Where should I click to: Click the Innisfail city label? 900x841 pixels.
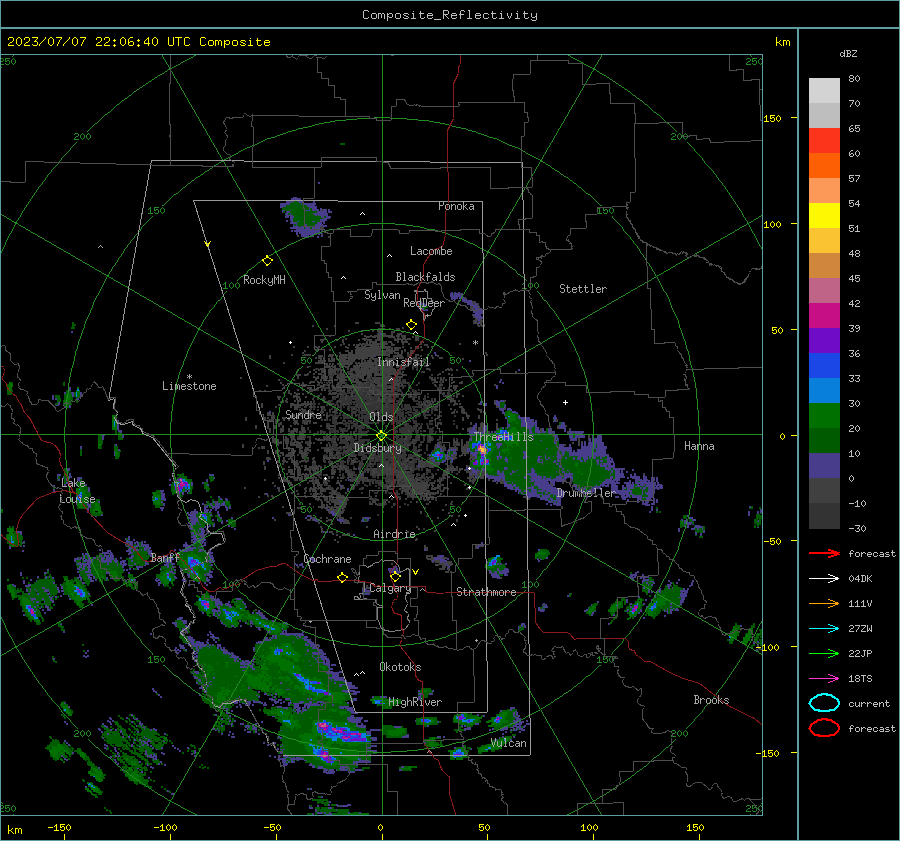(x=404, y=362)
